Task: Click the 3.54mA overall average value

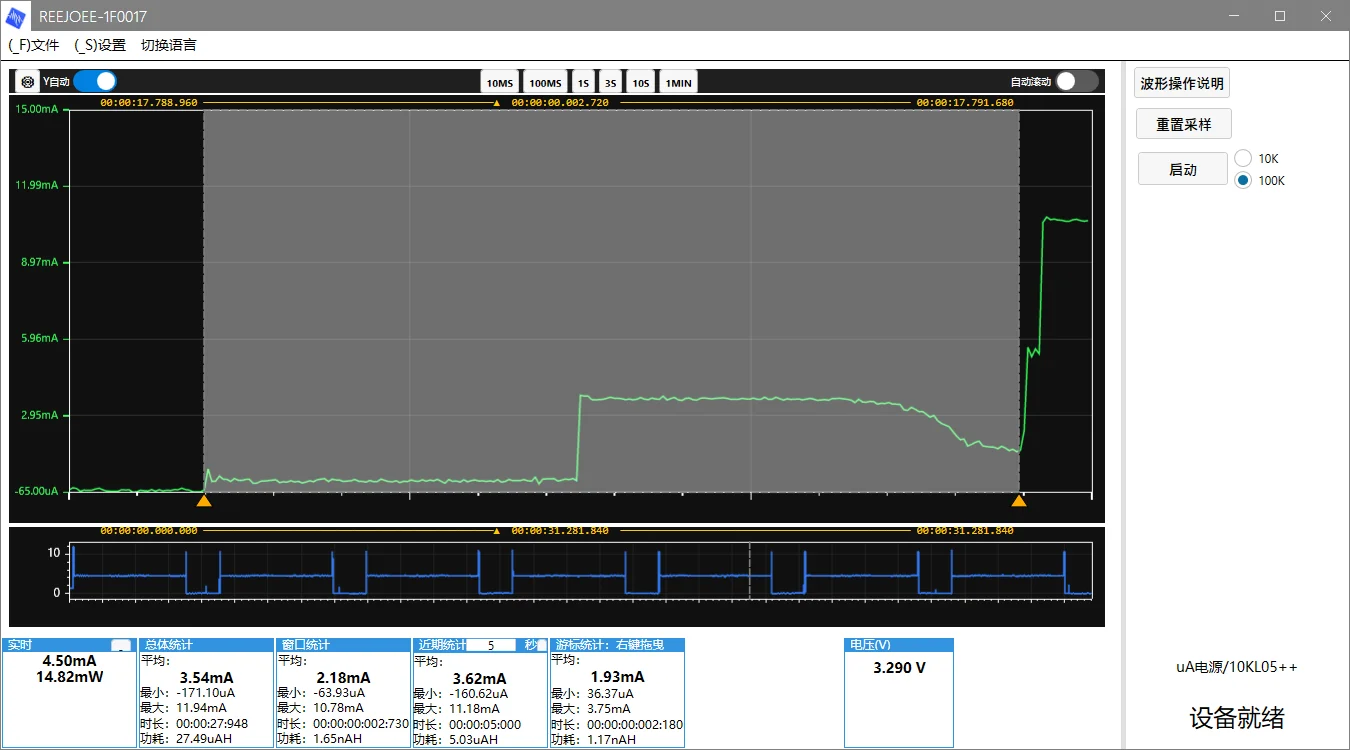Action: click(206, 678)
